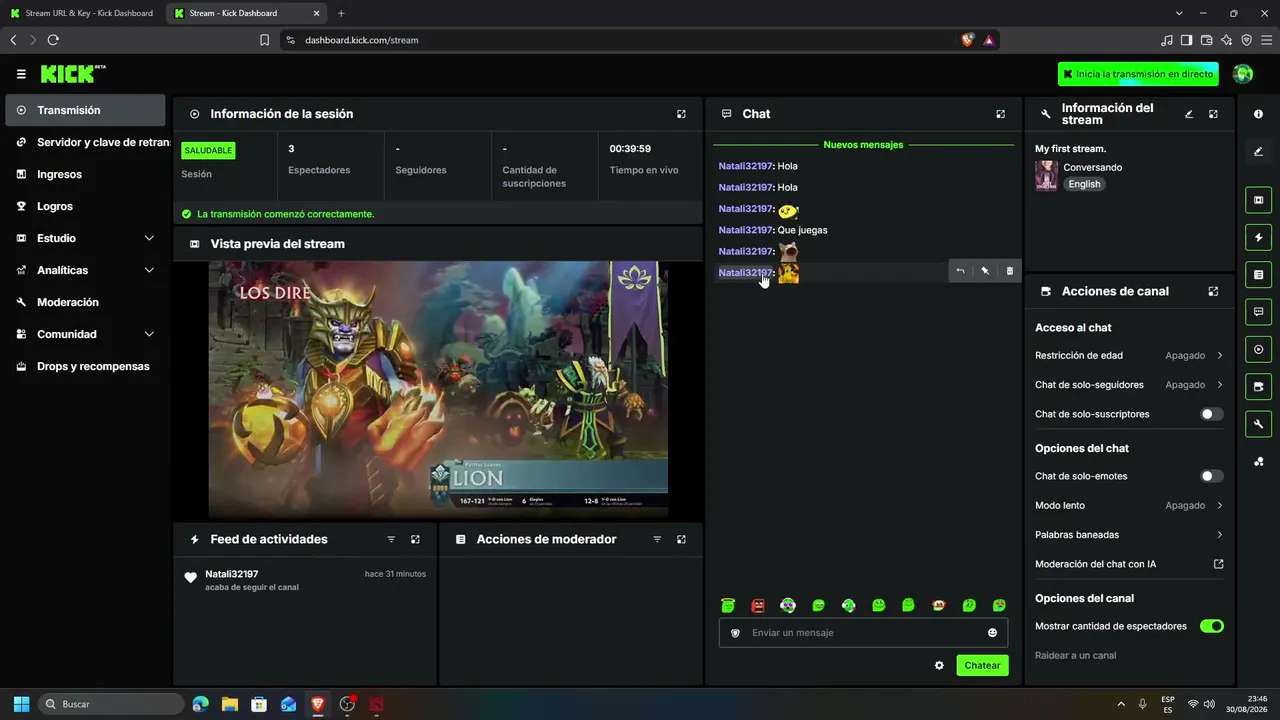Viewport: 1280px width, 720px height.
Task: Open Chat de solo-seguidores options
Action: click(1129, 385)
